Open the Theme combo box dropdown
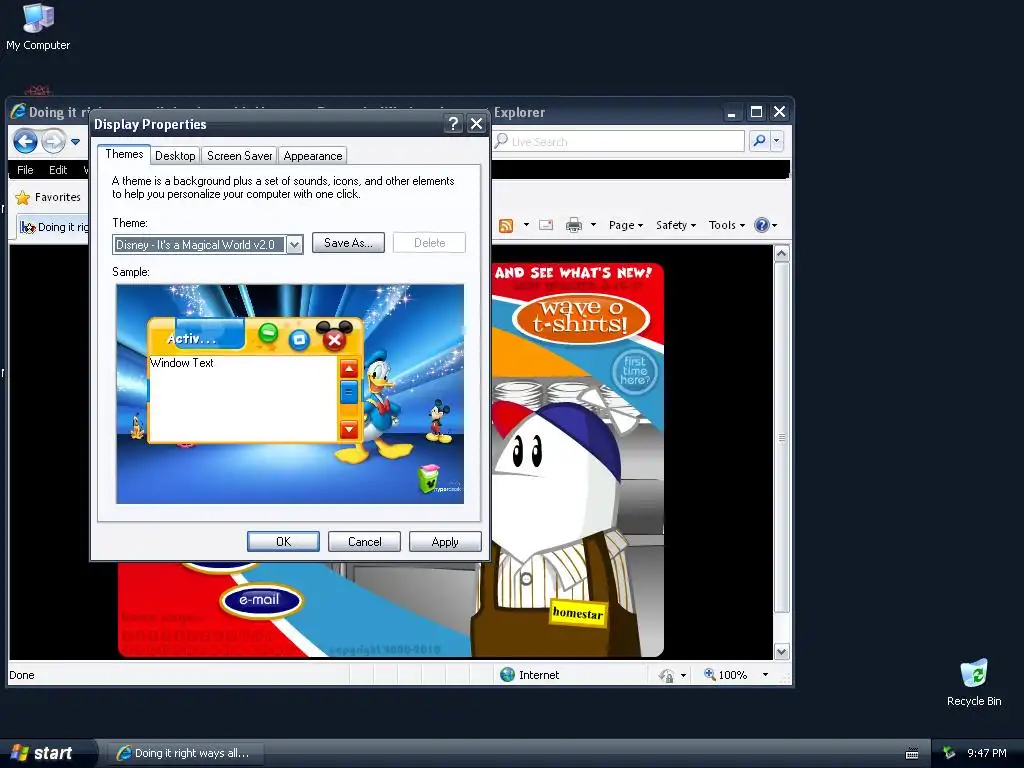The height and width of the screenshot is (768, 1024). (295, 245)
